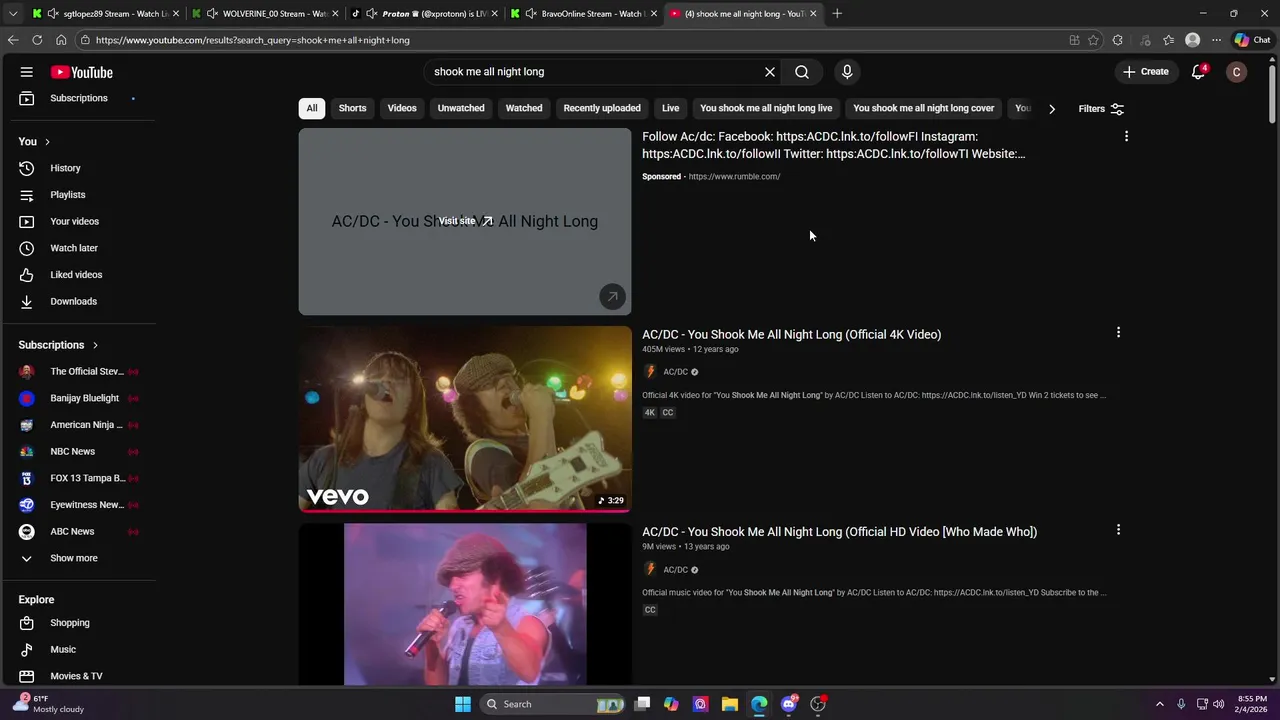Screen dimensions: 1280x720
Task: Open the Copilot Chat button
Action: coord(1252,40)
